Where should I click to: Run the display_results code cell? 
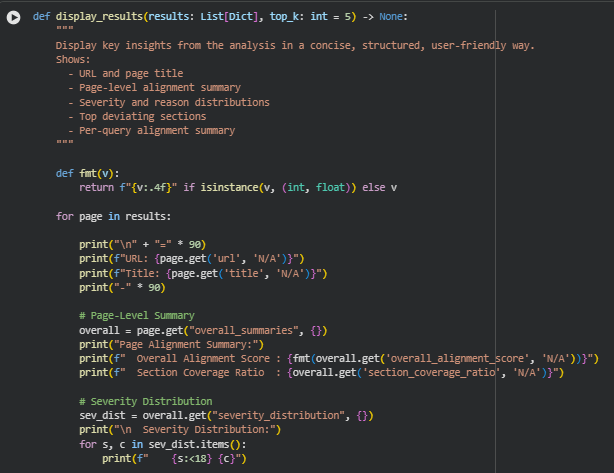(13, 18)
